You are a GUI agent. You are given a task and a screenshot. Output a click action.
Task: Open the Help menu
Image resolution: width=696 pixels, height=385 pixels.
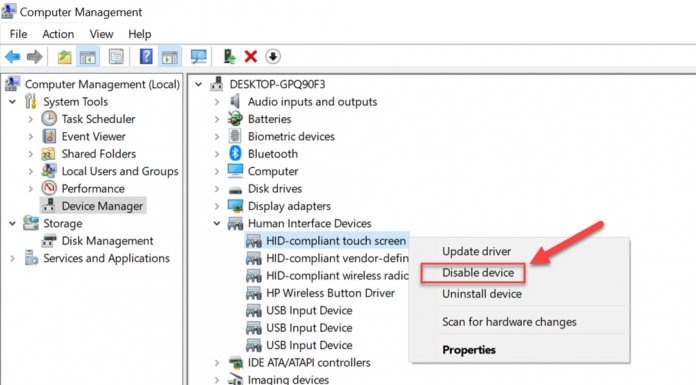click(x=140, y=34)
